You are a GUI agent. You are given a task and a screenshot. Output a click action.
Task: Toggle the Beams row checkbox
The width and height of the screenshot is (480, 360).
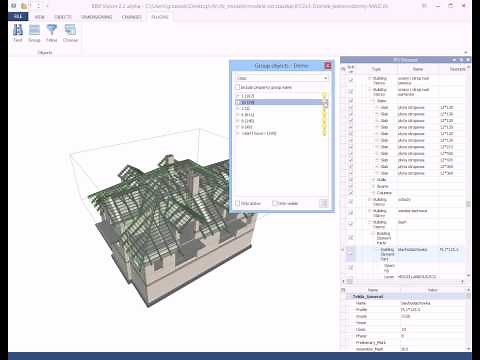pyautogui.click(x=350, y=187)
